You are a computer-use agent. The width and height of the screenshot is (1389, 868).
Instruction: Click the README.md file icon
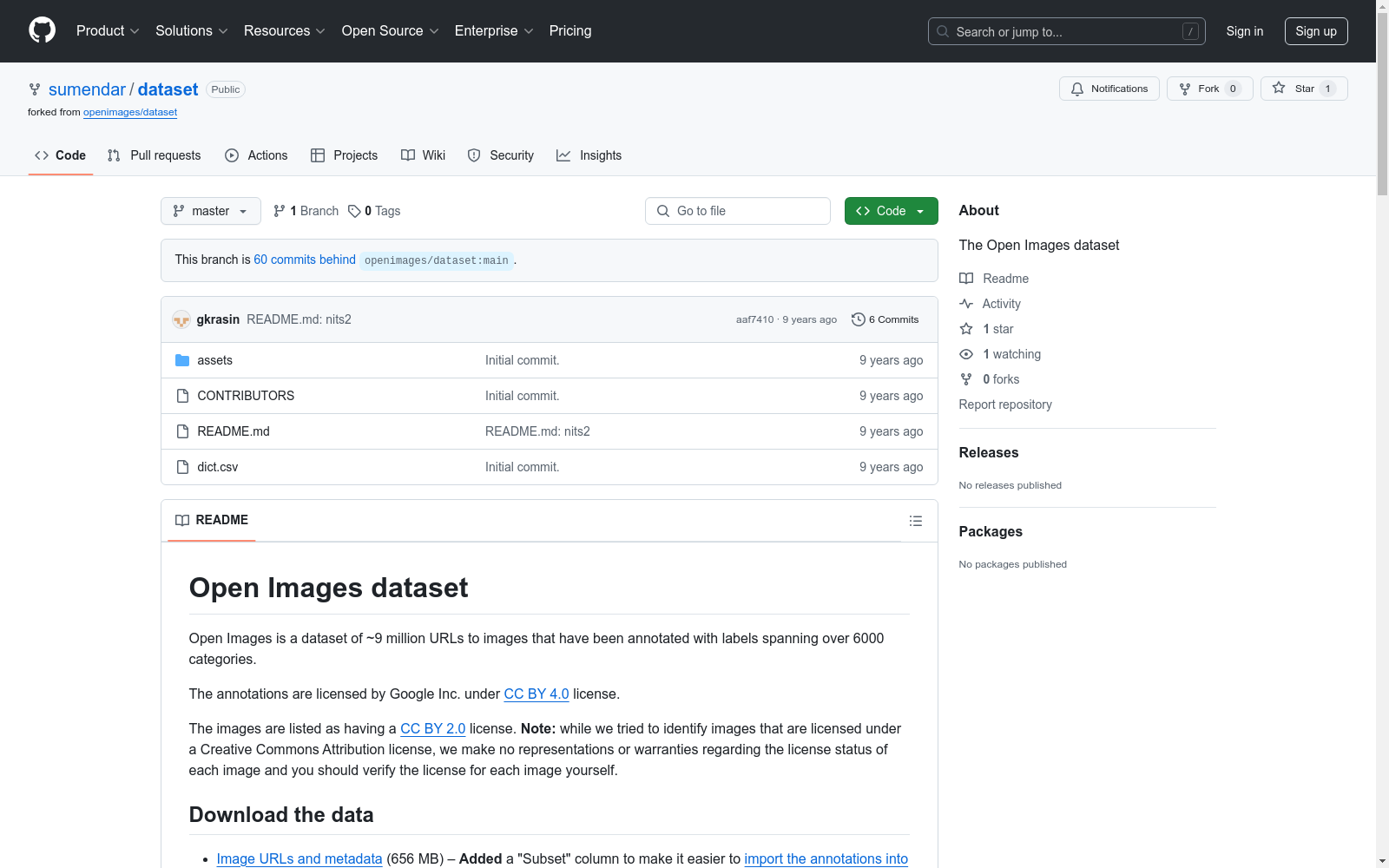click(182, 431)
